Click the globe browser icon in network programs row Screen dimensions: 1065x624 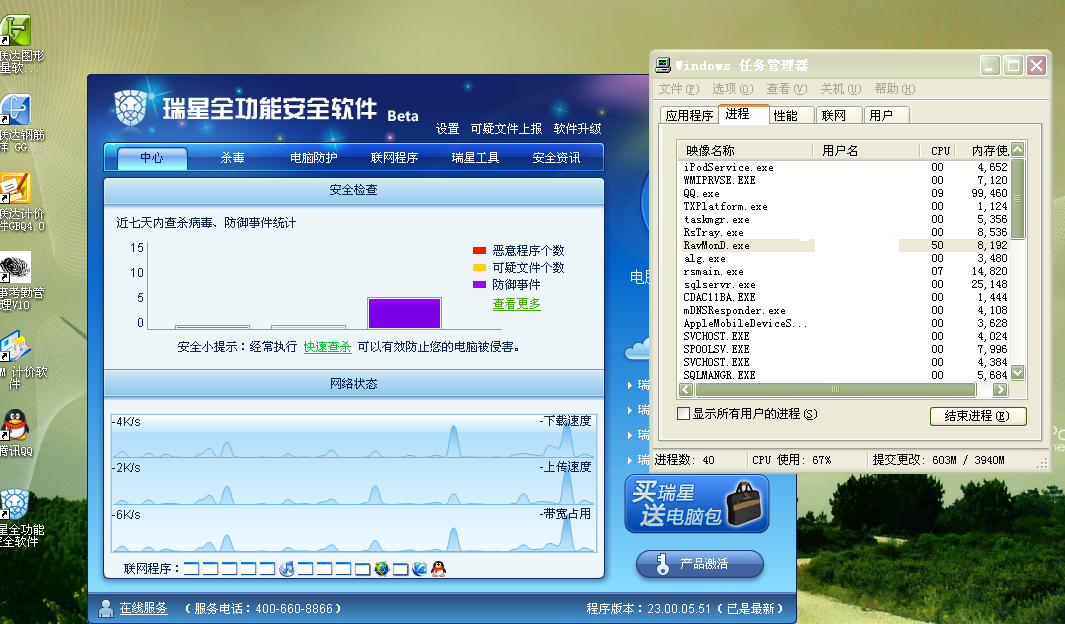pos(382,569)
